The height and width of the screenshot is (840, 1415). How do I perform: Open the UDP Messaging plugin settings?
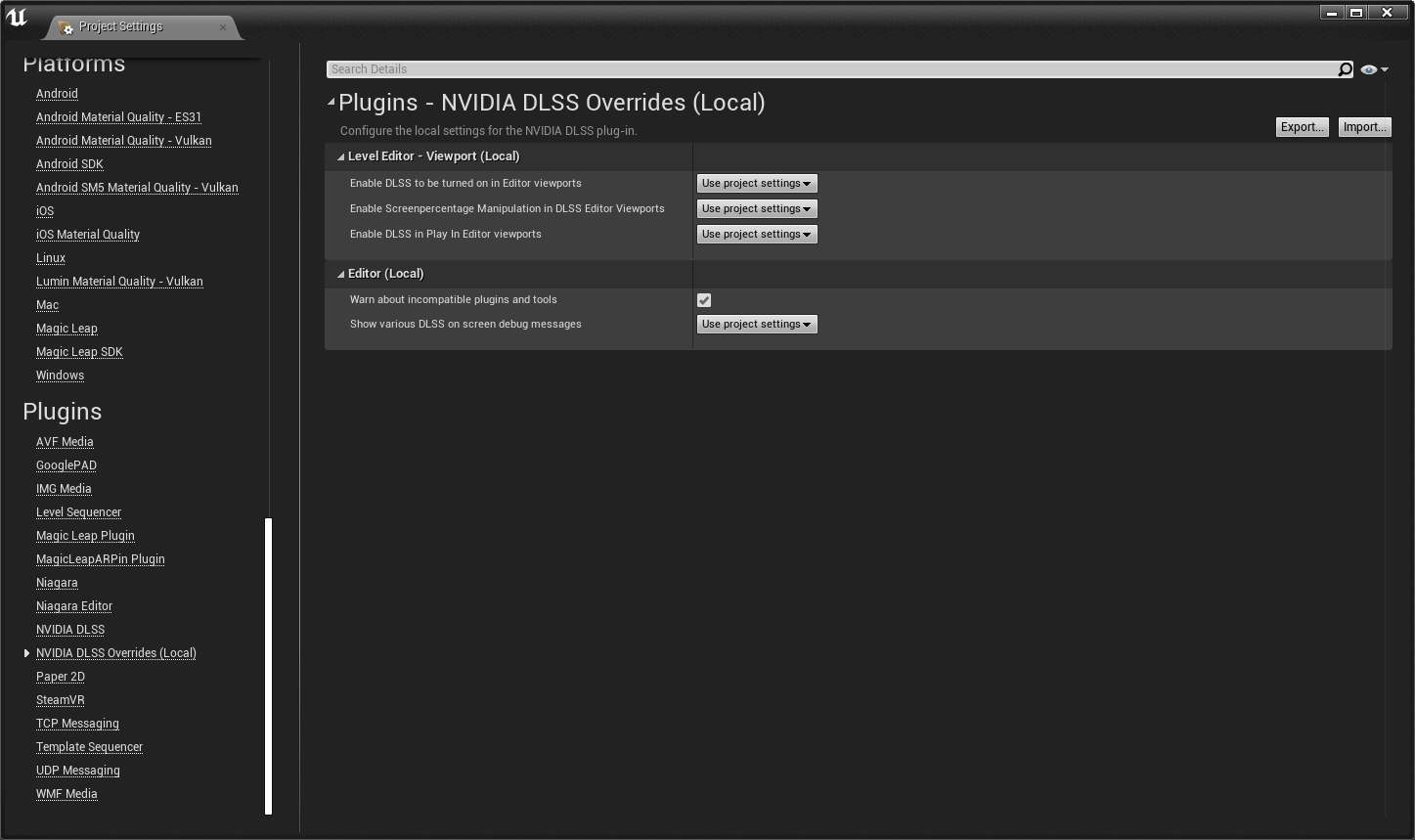78,771
